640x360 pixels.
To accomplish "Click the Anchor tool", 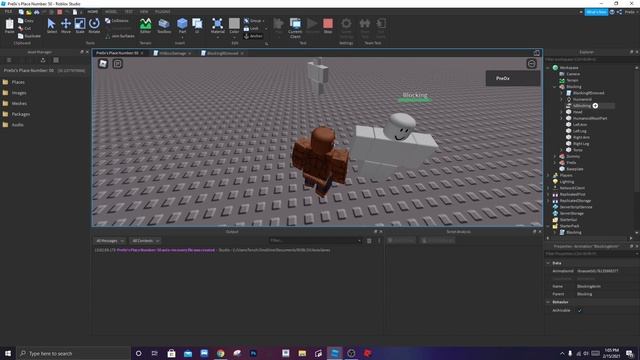I will tap(253, 36).
